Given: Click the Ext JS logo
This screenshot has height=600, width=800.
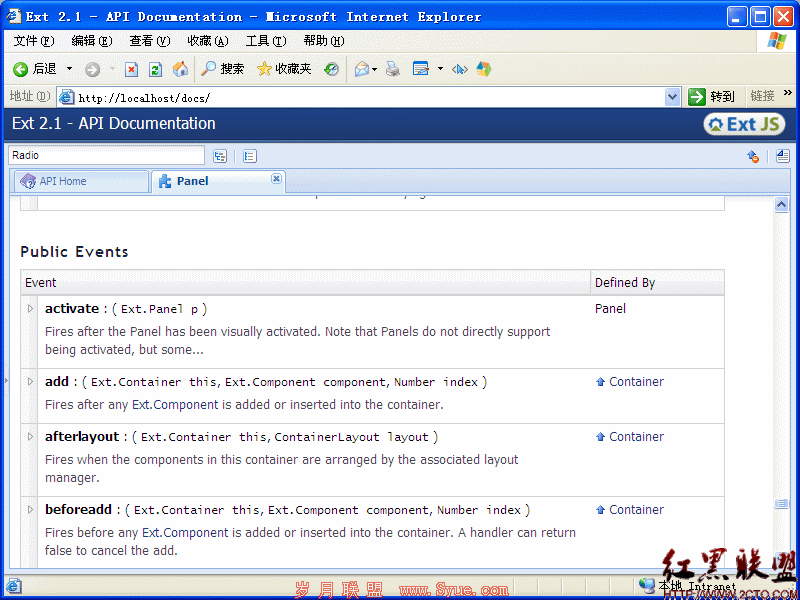Looking at the screenshot, I should tap(744, 124).
